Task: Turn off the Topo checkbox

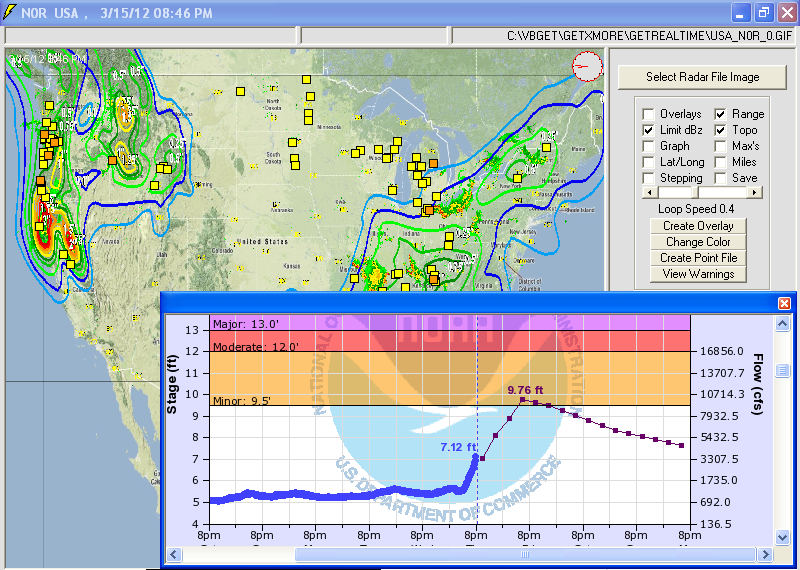Action: coord(720,130)
